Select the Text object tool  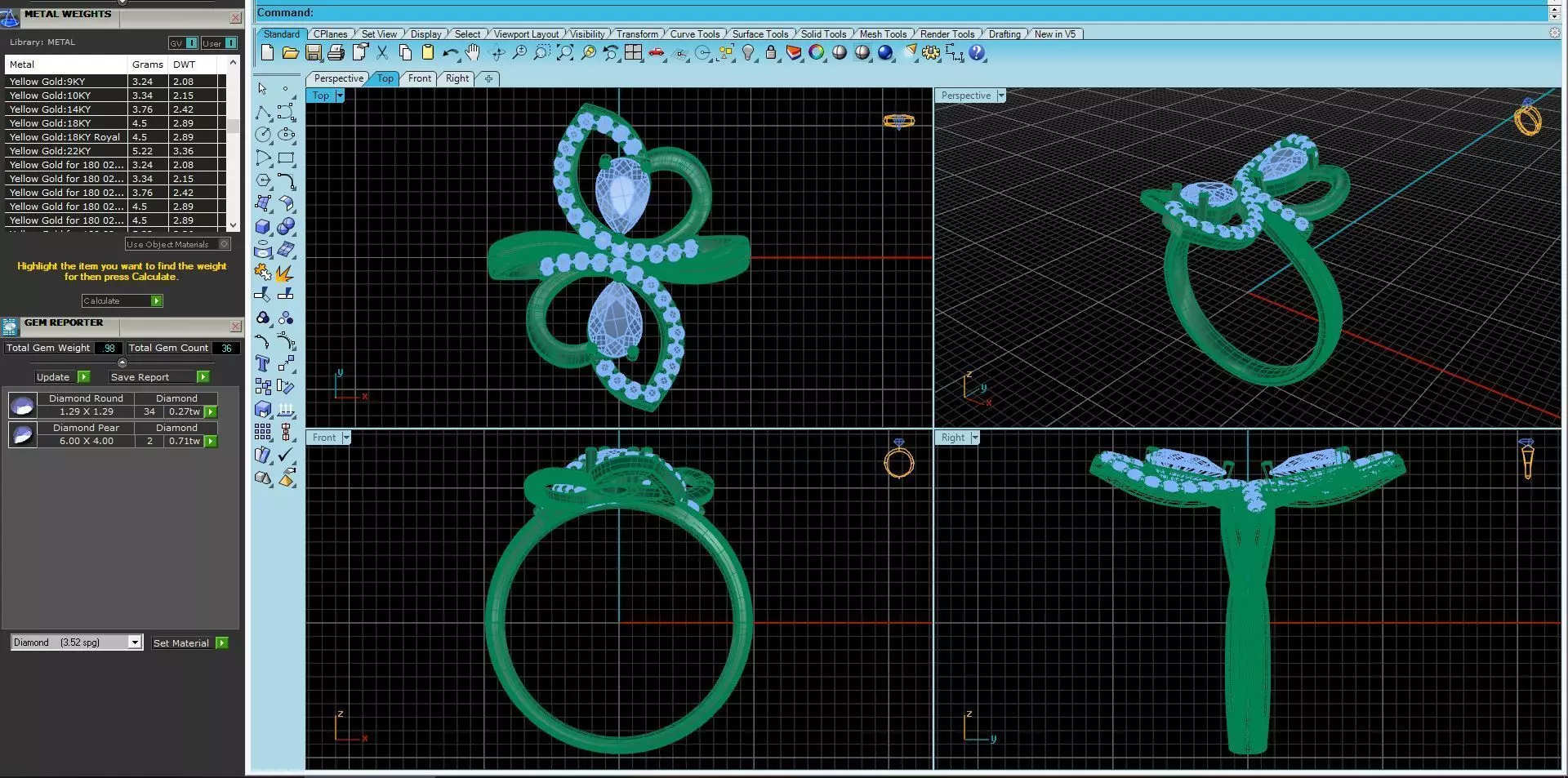point(263,363)
